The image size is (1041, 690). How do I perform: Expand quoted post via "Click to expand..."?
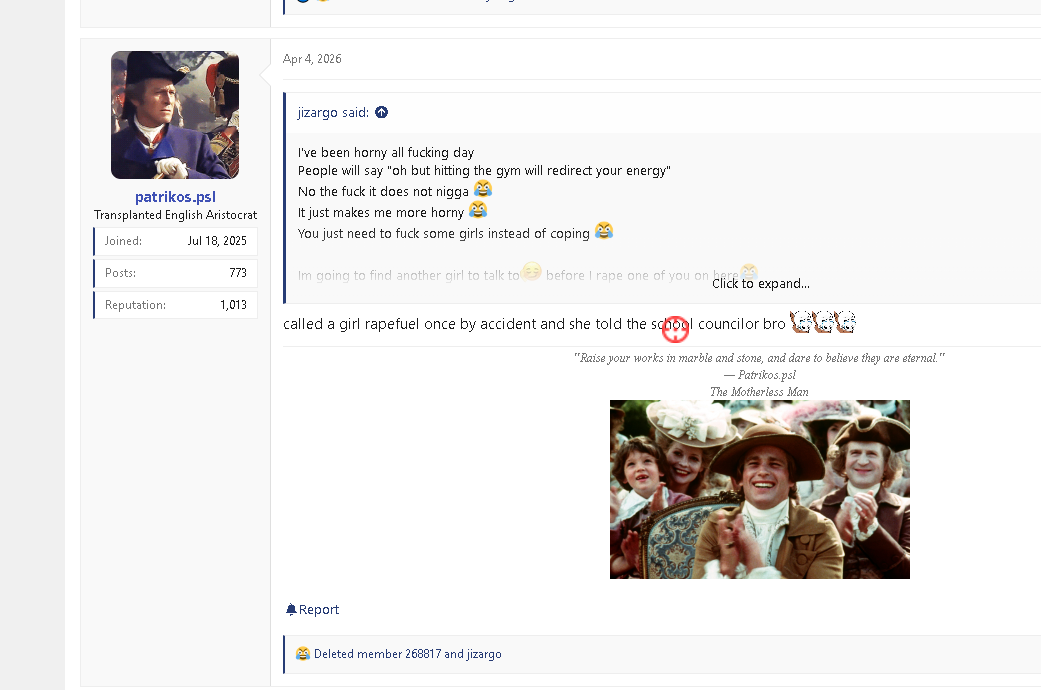coord(761,284)
